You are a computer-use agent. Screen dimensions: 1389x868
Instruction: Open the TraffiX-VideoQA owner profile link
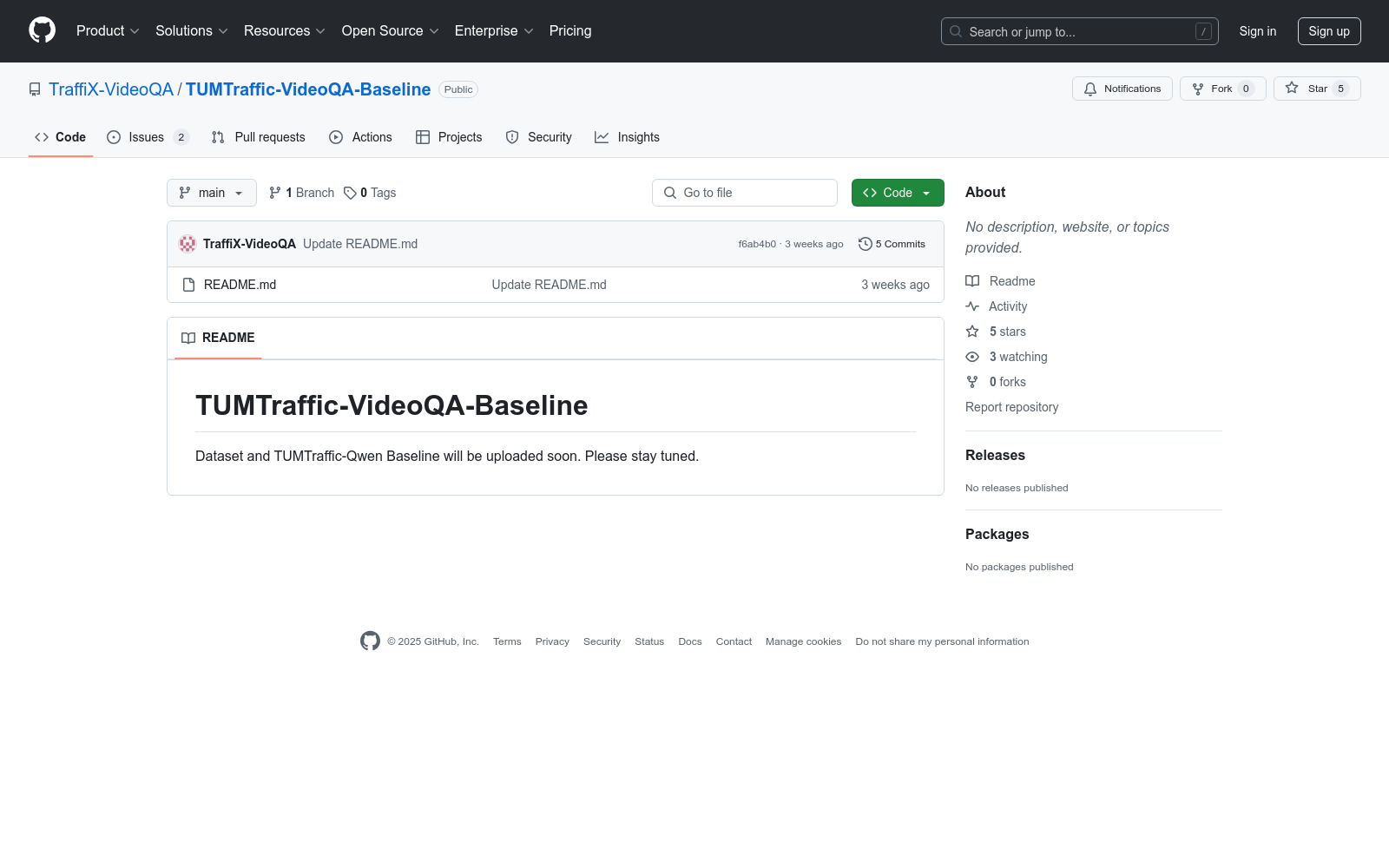(x=111, y=89)
